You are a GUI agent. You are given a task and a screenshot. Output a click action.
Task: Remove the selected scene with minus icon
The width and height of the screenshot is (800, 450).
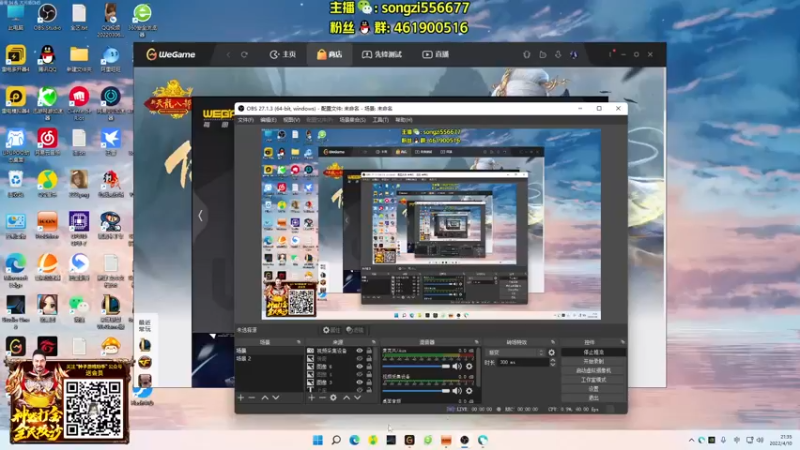(x=252, y=397)
